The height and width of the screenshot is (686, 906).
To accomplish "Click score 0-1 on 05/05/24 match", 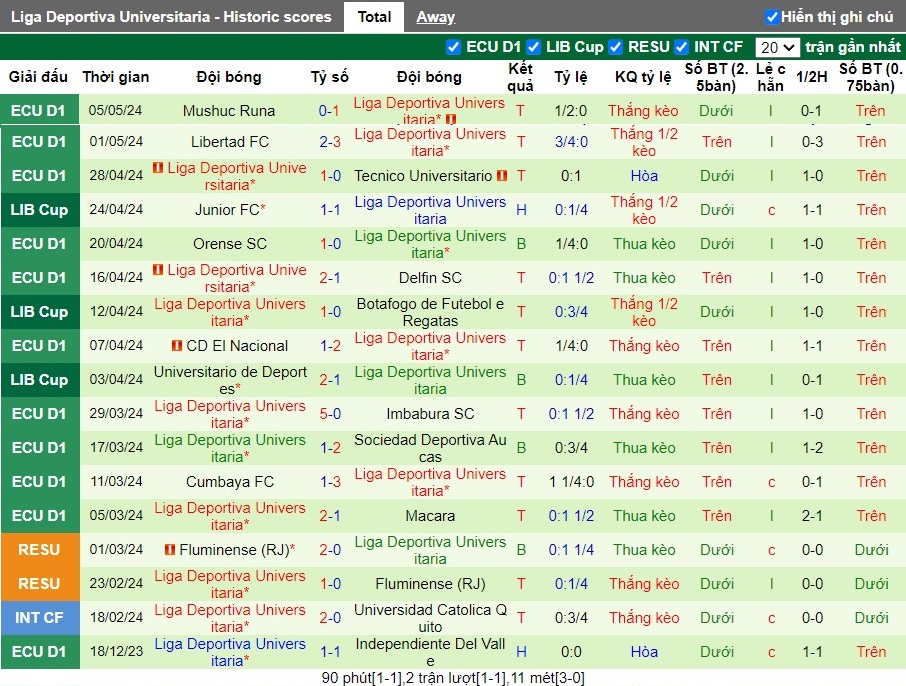I will click(329, 110).
